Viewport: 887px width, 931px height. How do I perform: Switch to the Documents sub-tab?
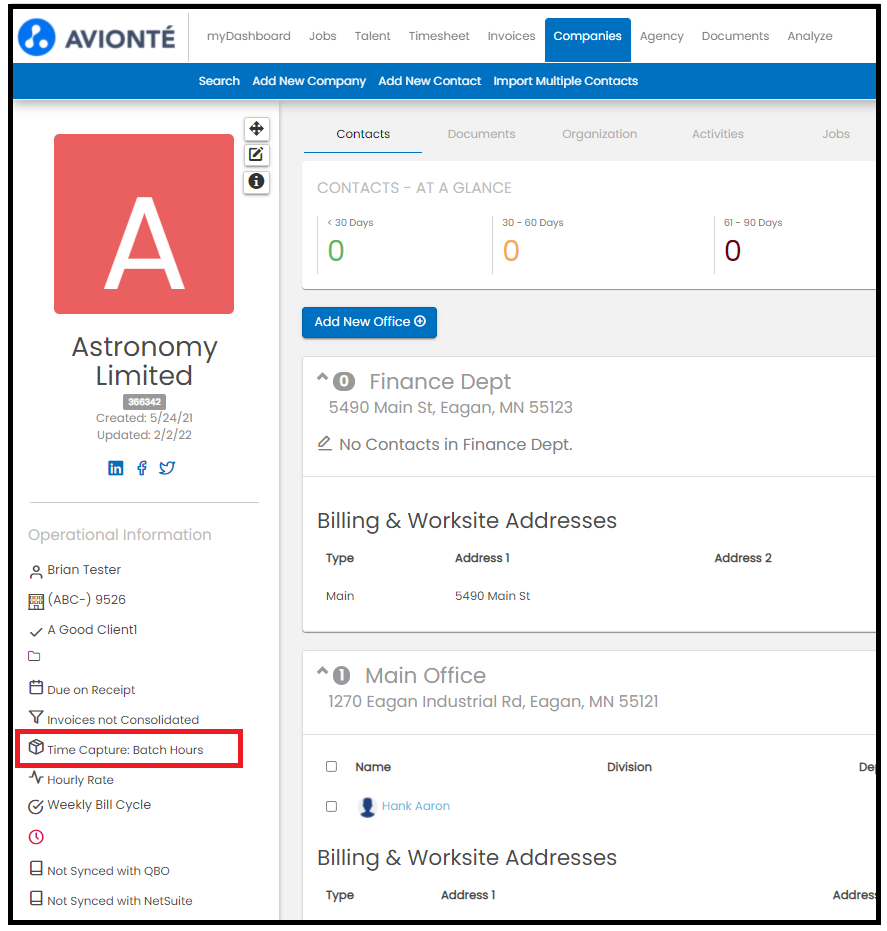tap(481, 134)
